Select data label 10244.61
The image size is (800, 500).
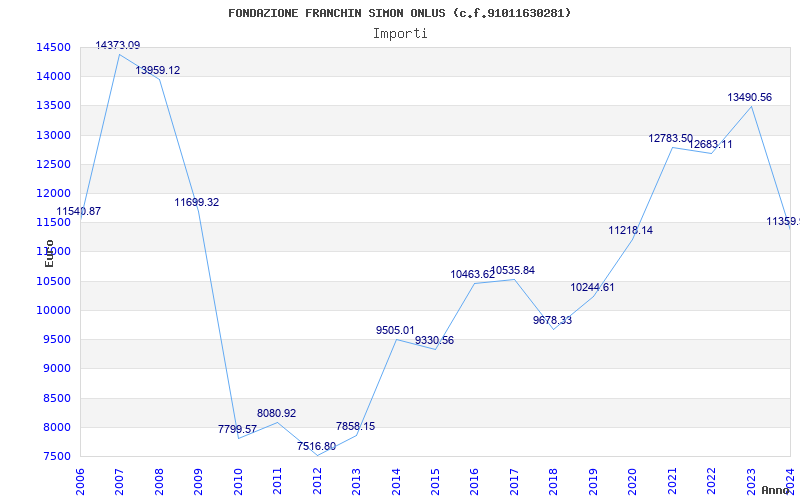click(x=592, y=287)
